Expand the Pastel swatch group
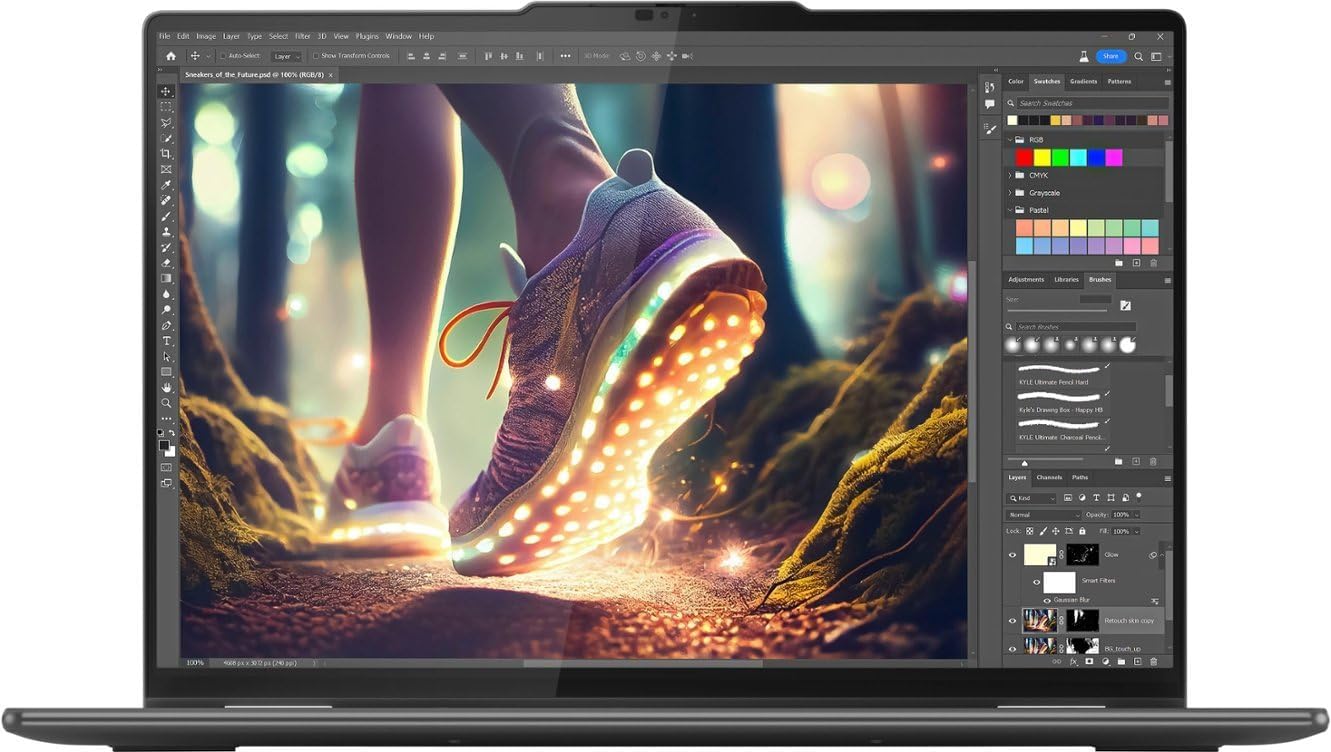 (1008, 210)
